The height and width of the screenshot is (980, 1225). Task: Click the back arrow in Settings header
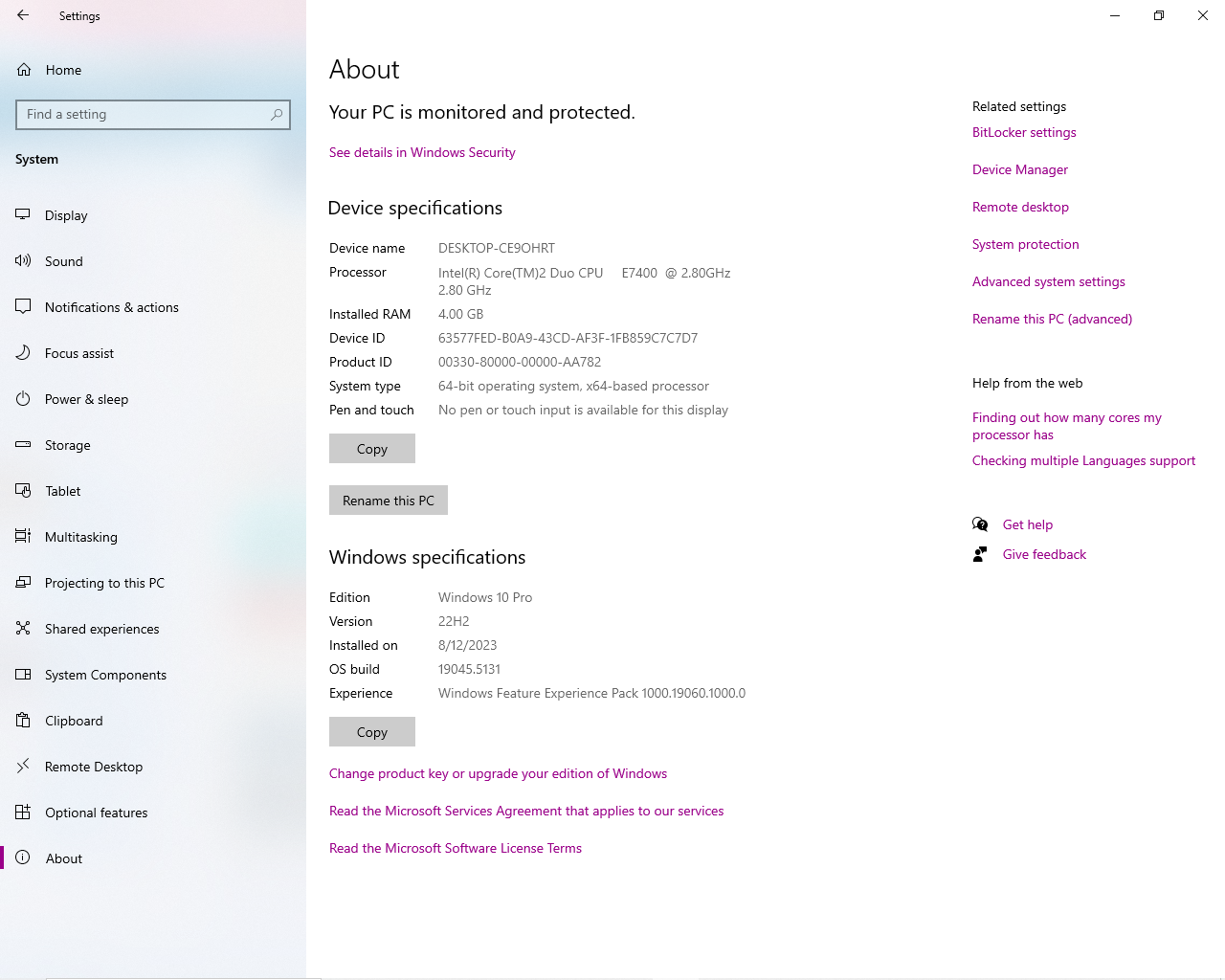coord(23,15)
